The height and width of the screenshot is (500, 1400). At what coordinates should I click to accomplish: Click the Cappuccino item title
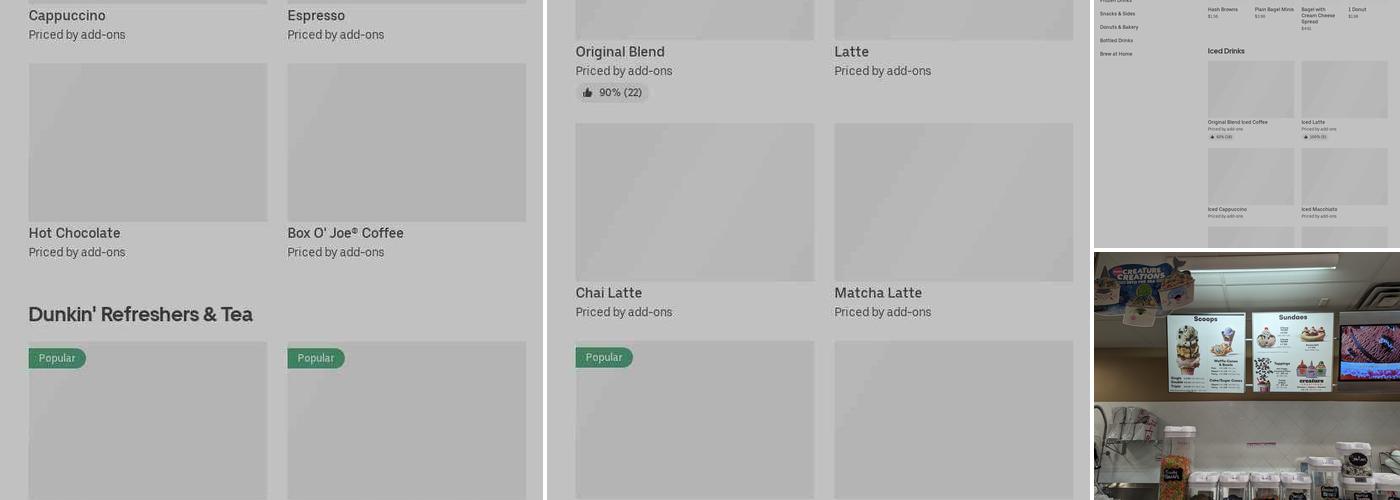tap(67, 16)
